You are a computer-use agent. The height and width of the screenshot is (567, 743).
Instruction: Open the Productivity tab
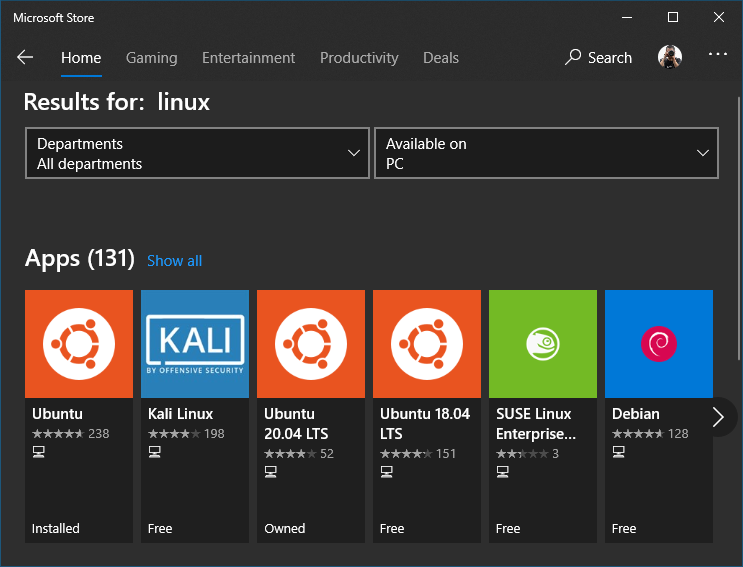tap(359, 58)
